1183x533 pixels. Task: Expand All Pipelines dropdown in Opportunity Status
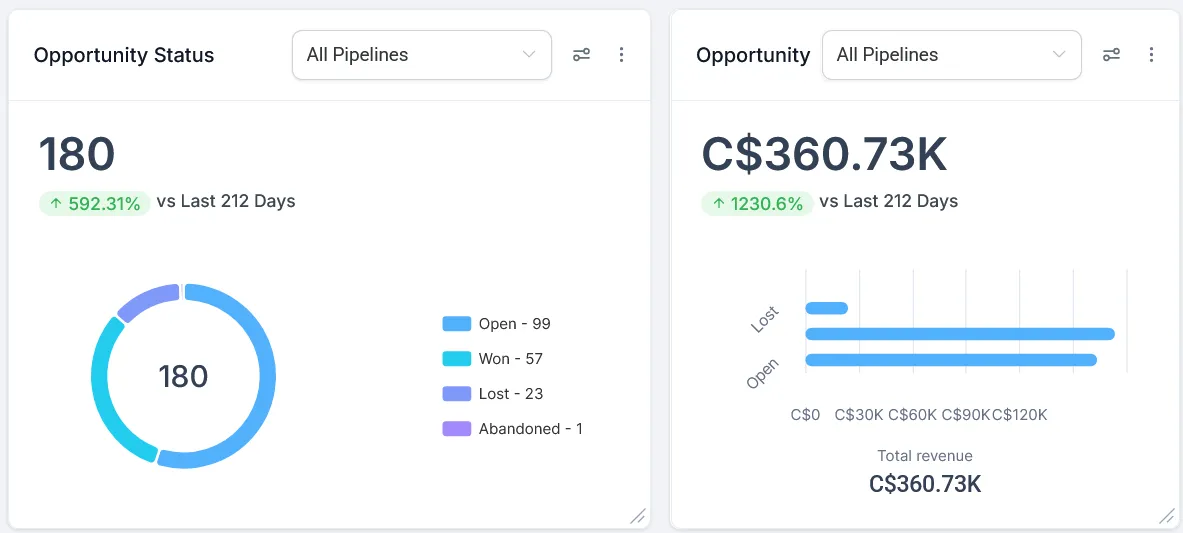coord(421,55)
